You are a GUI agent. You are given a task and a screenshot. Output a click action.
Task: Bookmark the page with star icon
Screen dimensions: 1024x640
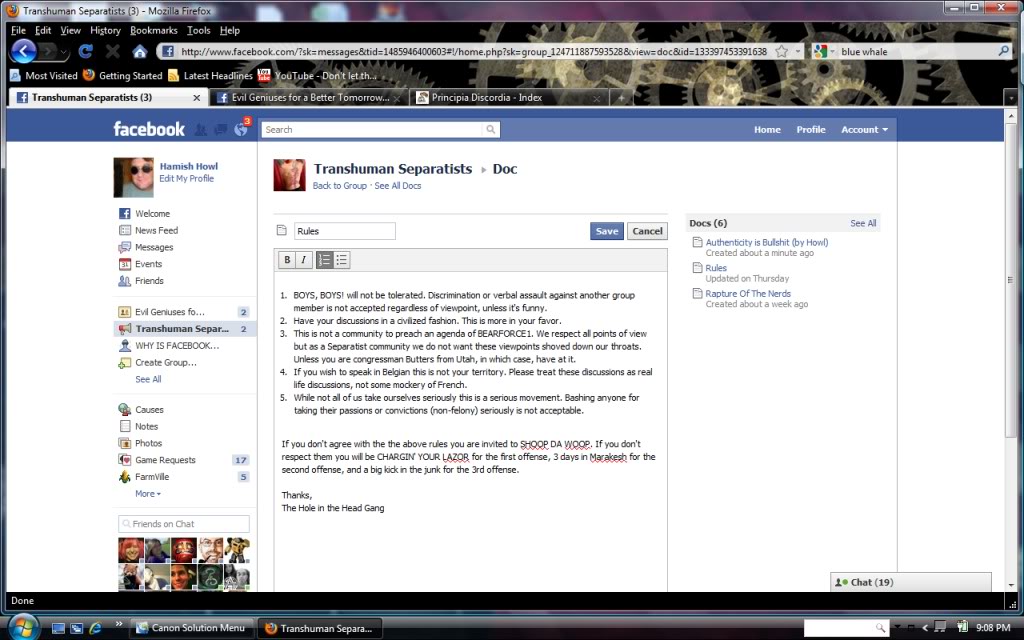point(781,51)
